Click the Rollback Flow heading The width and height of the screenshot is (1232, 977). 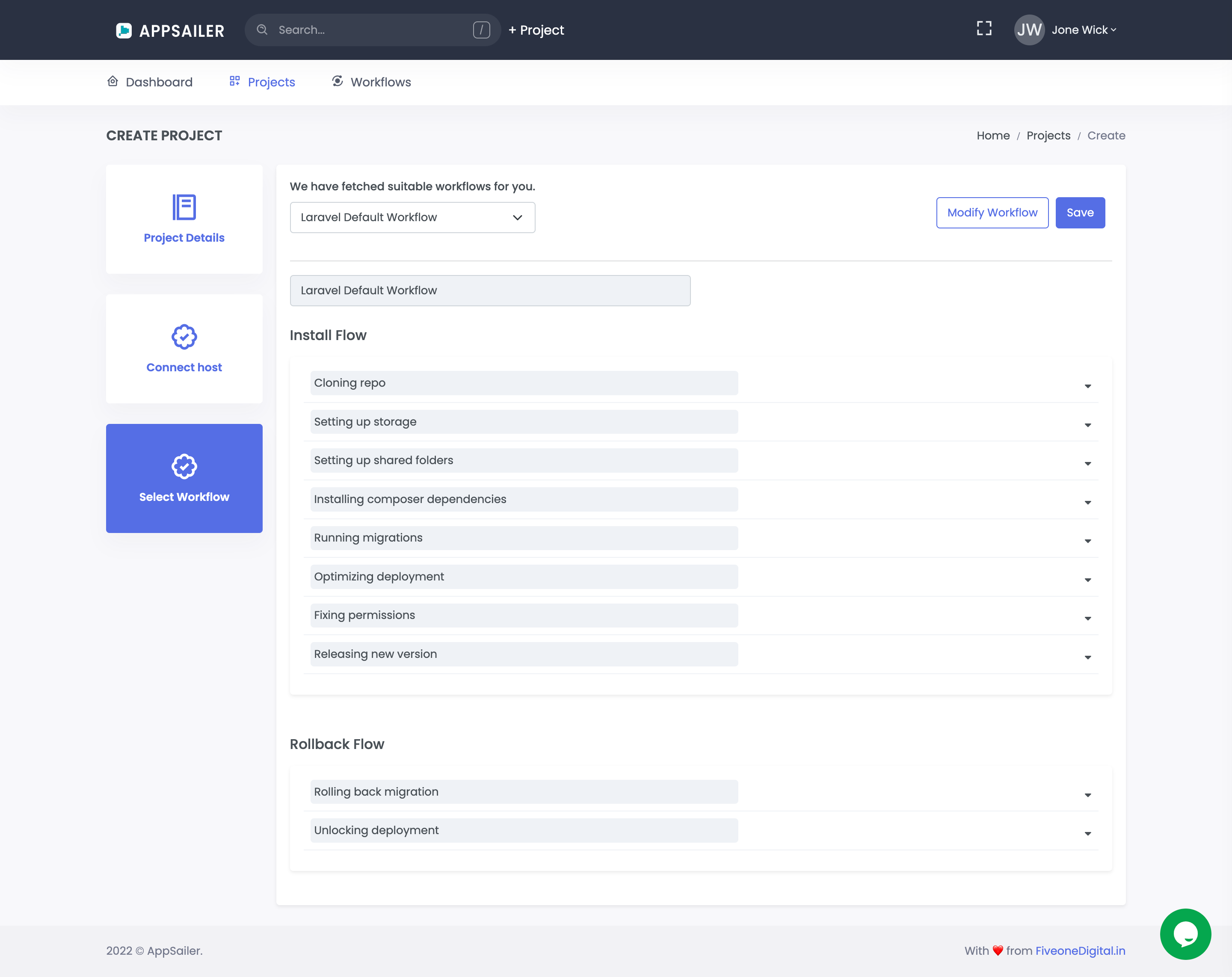(337, 744)
